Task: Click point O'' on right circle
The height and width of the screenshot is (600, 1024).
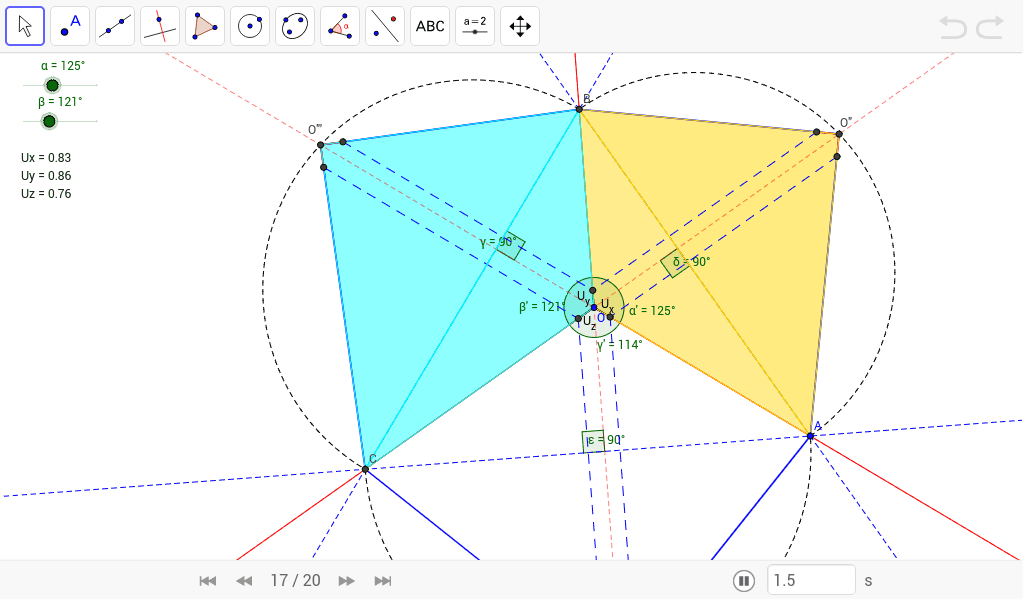Action: click(x=839, y=134)
